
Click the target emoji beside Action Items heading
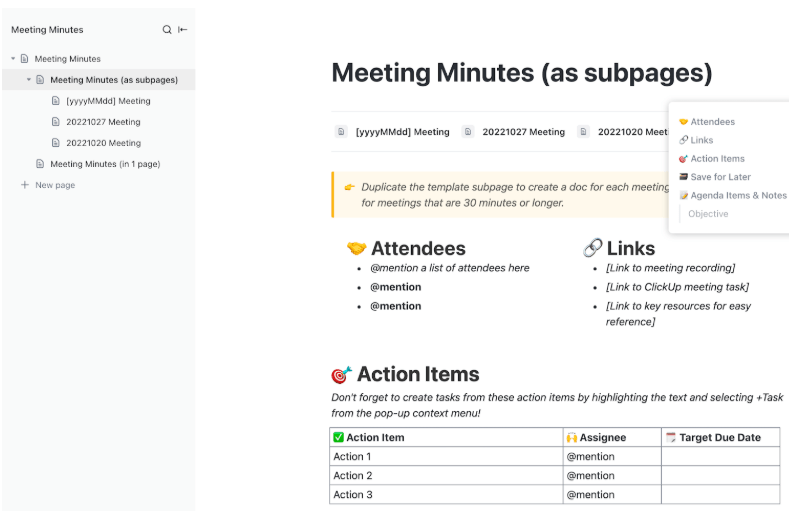341,375
